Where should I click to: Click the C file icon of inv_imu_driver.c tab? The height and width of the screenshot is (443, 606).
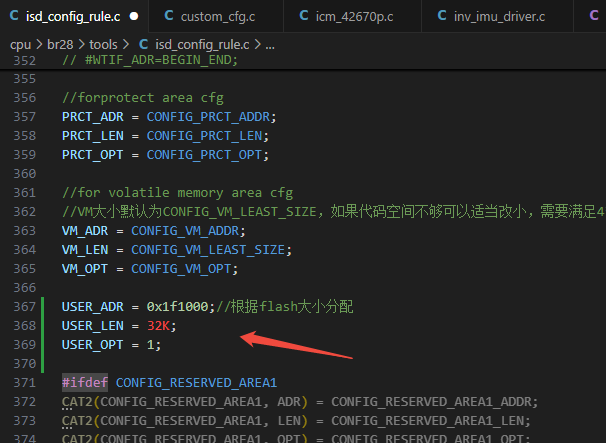pos(442,16)
